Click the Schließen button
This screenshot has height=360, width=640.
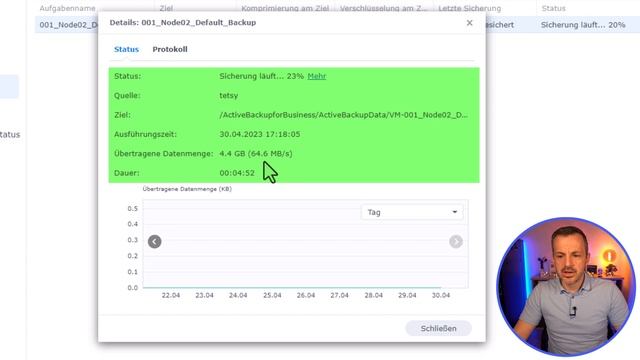pos(438,328)
